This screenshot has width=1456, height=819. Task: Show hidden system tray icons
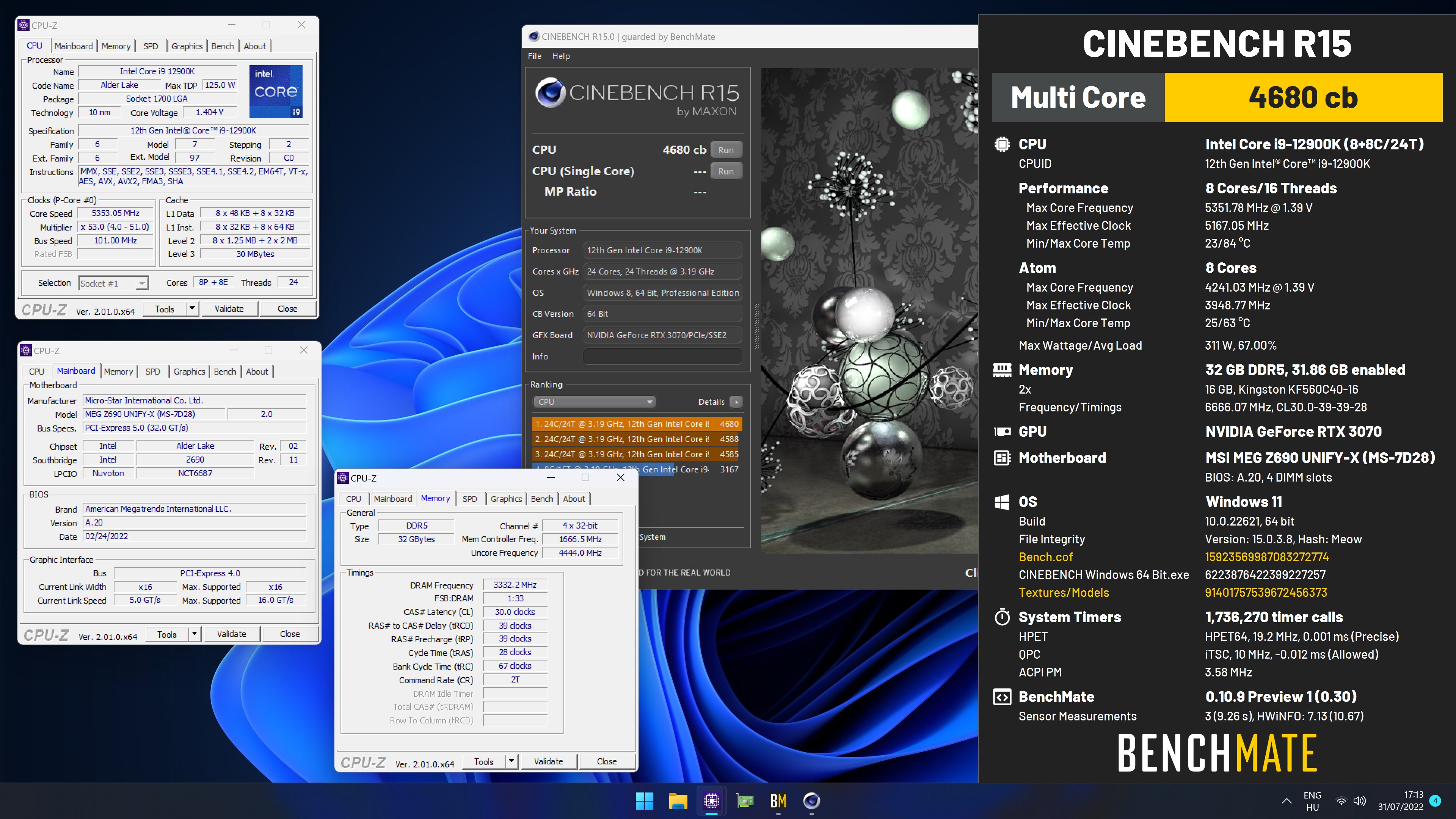[1287, 801]
